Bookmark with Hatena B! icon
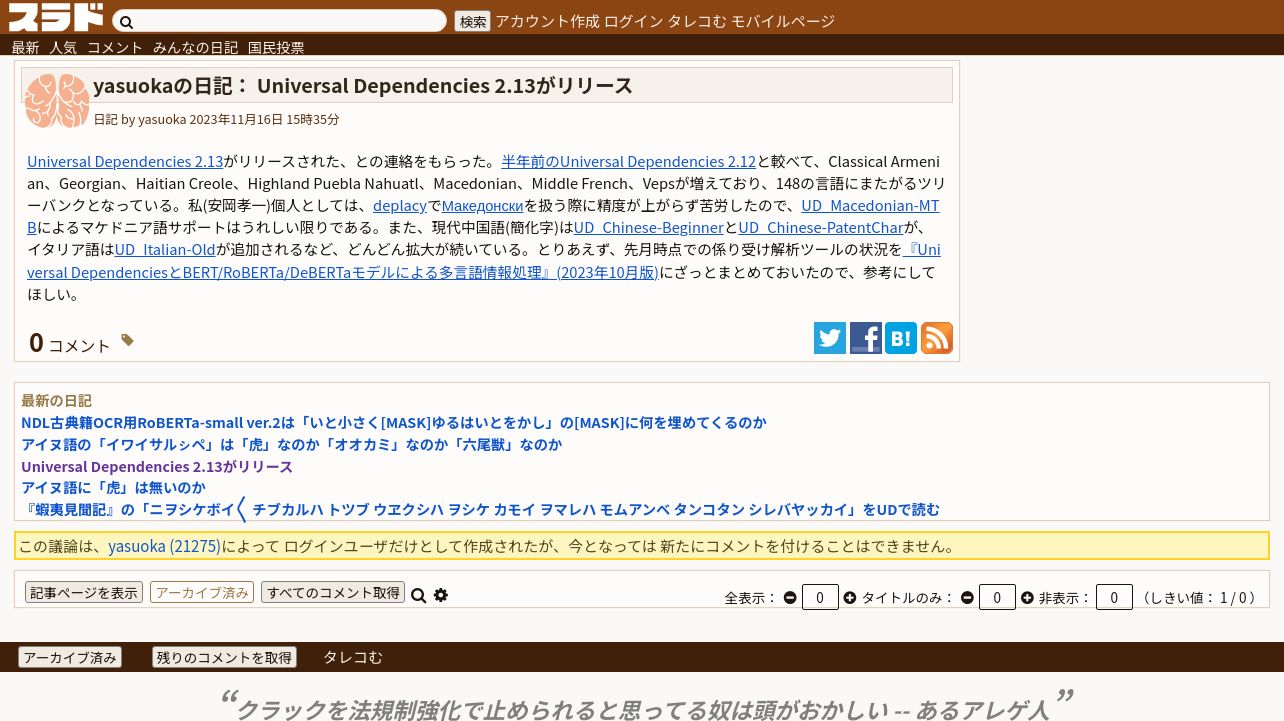Image resolution: width=1284 pixels, height=721 pixels. tap(901, 338)
